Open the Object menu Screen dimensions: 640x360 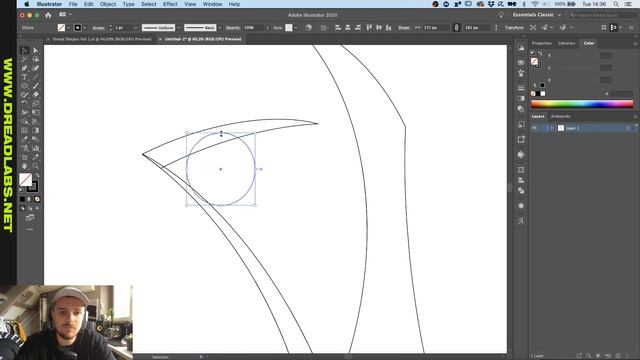[108, 4]
